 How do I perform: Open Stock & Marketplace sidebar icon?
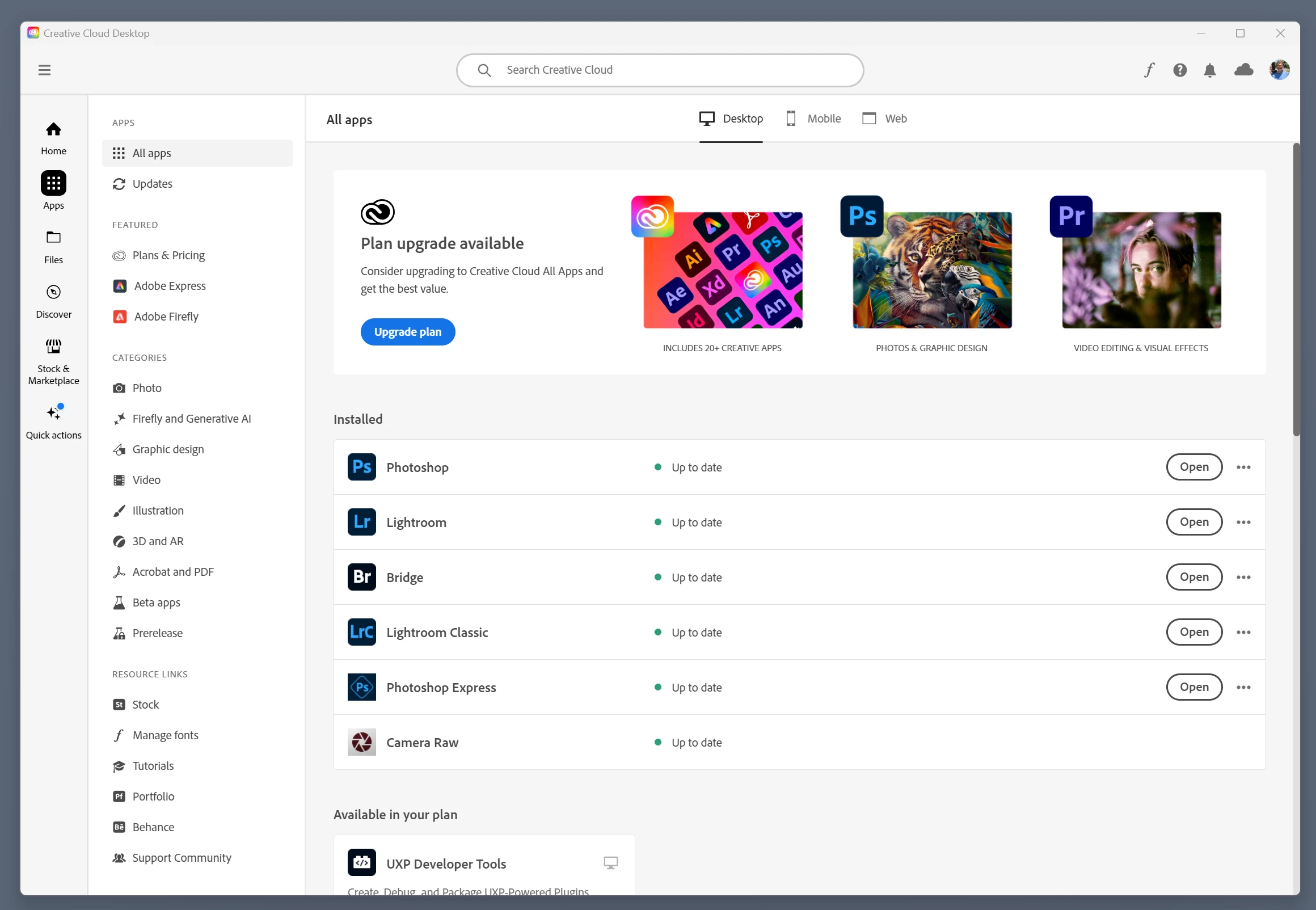pos(53,361)
